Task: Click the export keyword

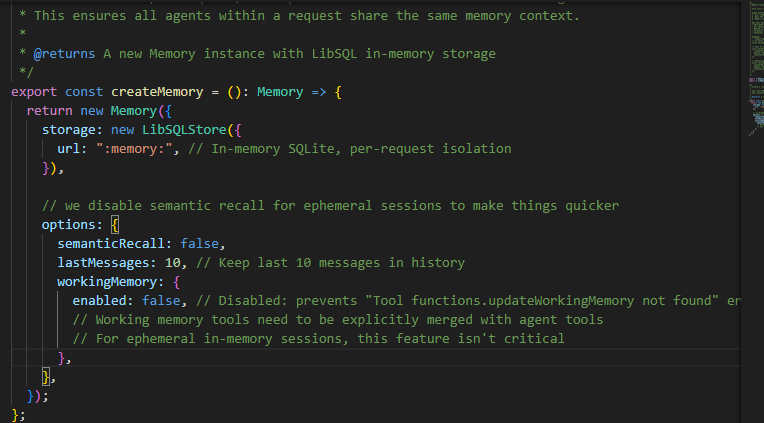Action: tap(34, 91)
